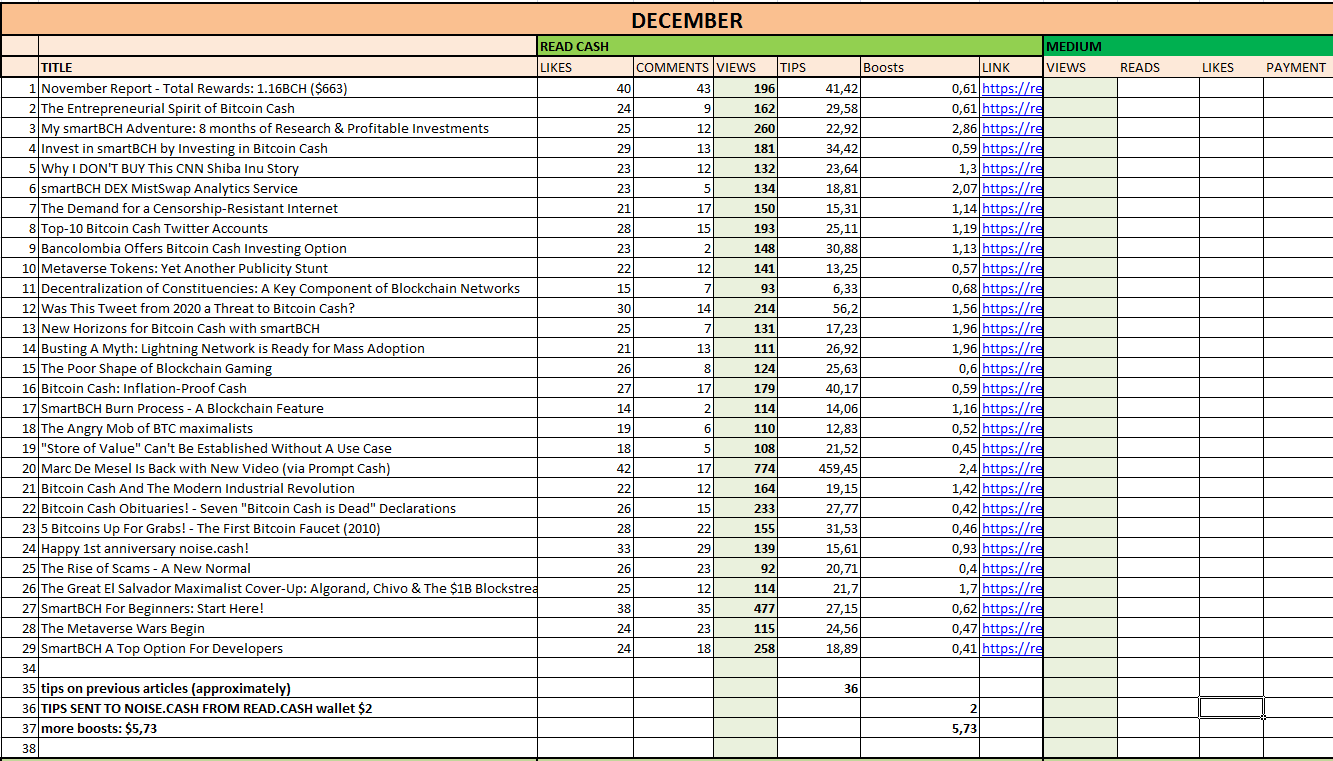Screen dimensions: 1333x761
Task: Select comments value 29 in Happy 1st anniversary row
Action: [673, 548]
